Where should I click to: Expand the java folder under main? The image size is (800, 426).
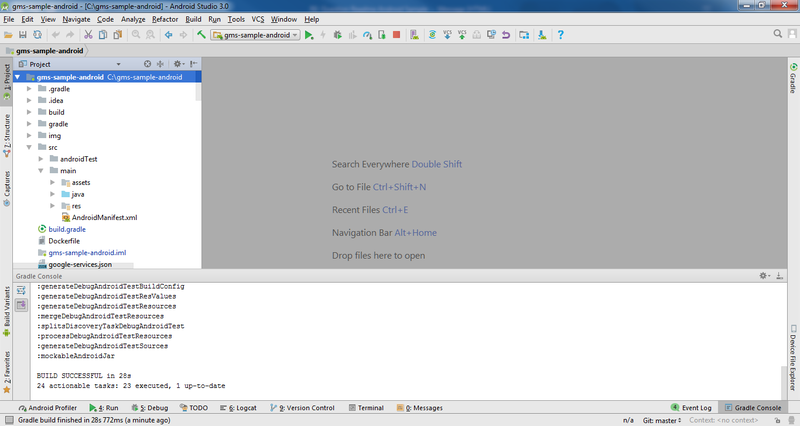click(x=53, y=194)
